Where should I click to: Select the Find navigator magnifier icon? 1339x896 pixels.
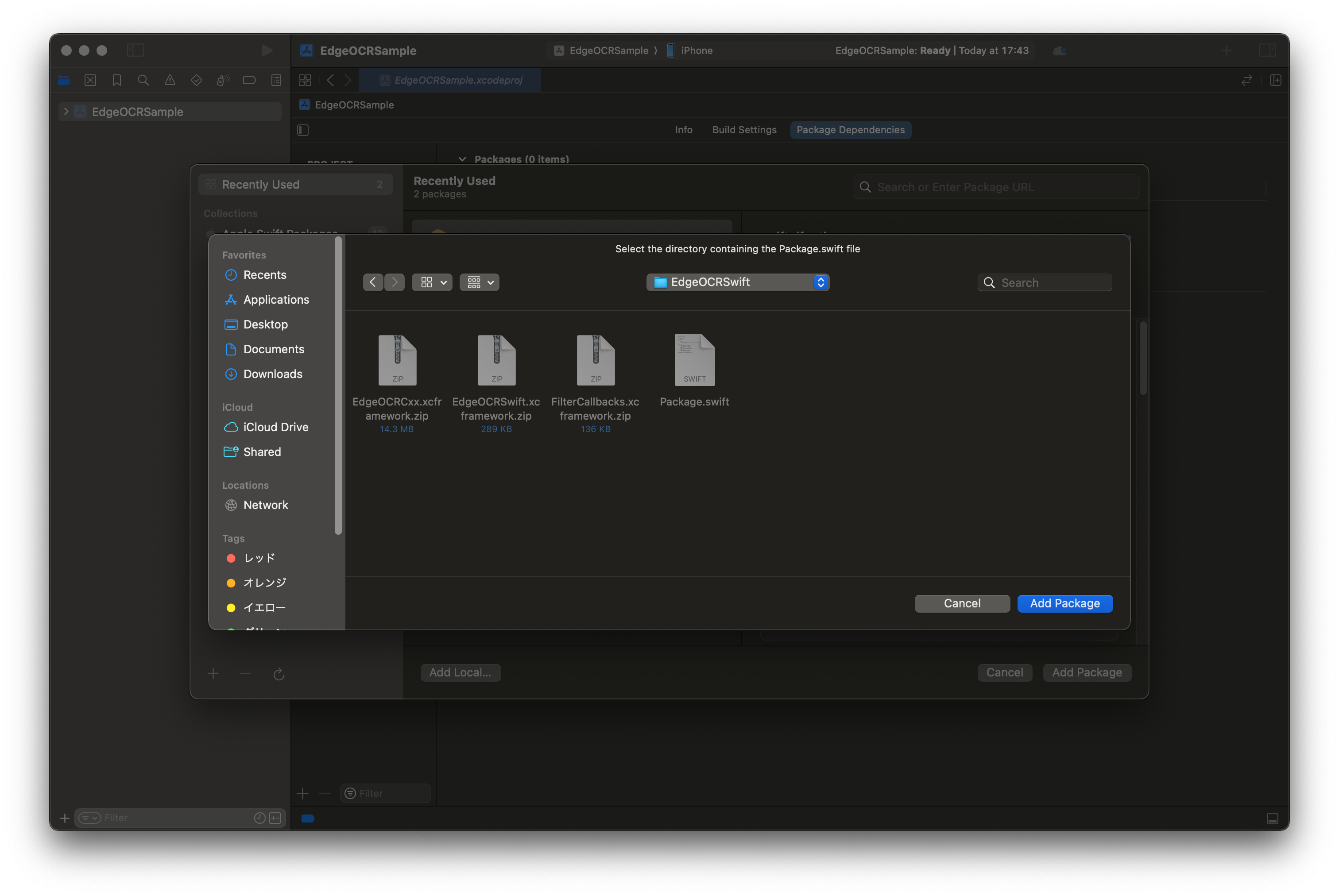coord(143,81)
